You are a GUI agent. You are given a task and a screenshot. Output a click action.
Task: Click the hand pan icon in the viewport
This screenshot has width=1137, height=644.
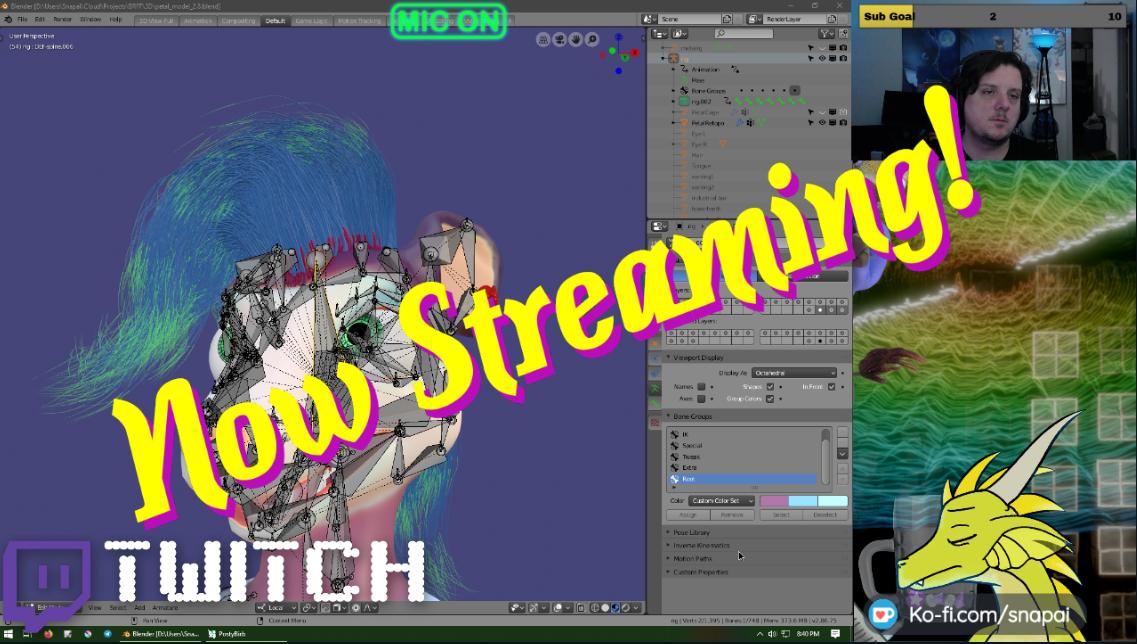point(576,39)
